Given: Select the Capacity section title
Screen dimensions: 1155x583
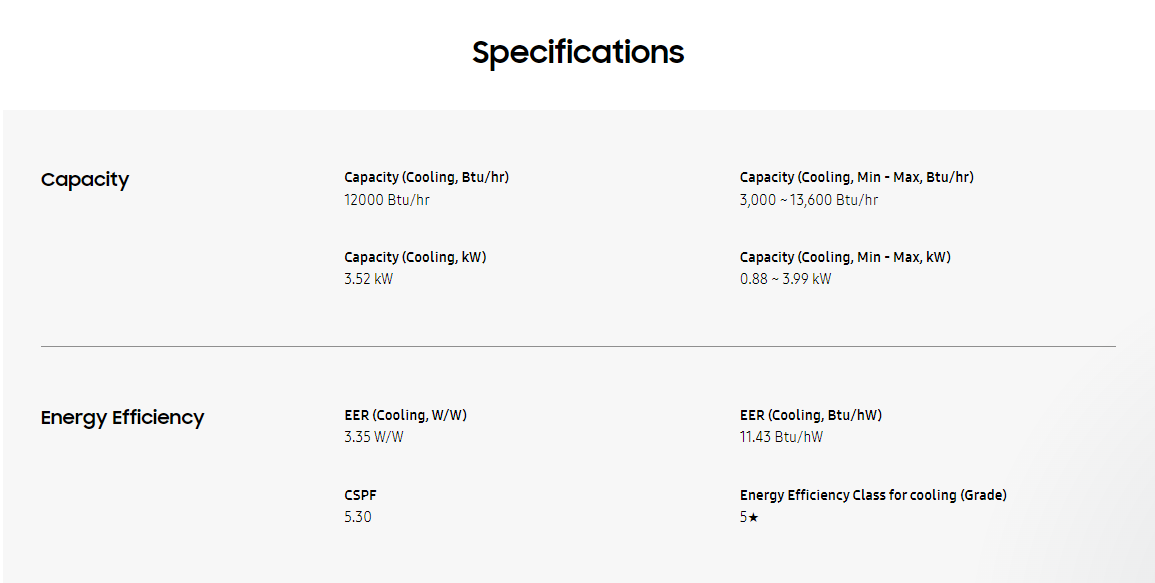Looking at the screenshot, I should point(85,180).
